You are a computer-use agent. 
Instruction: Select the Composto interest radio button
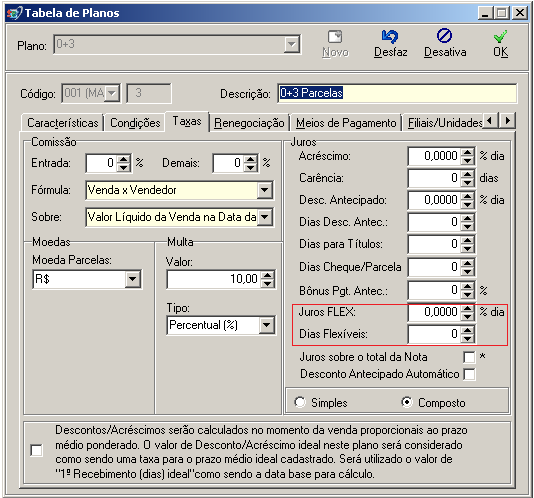point(407,402)
